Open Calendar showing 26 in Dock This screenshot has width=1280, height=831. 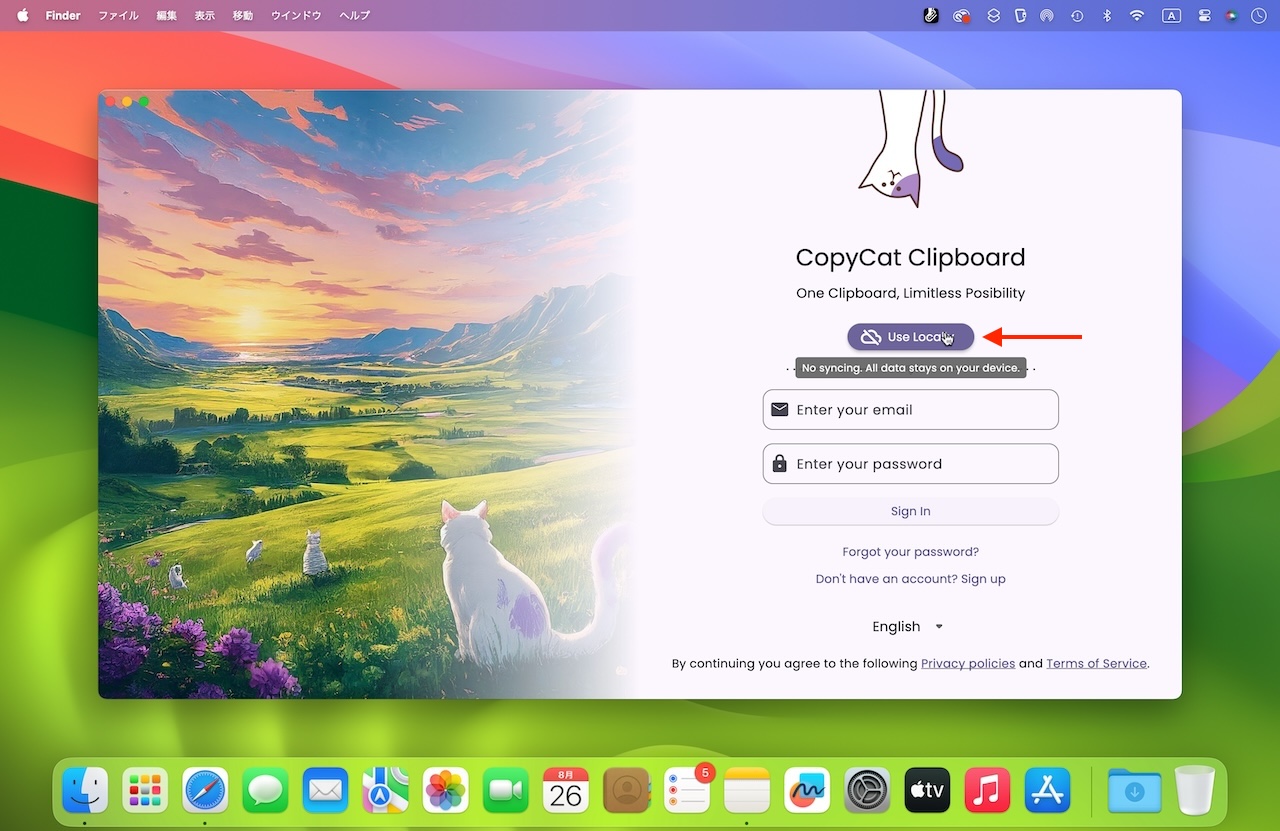click(x=566, y=791)
